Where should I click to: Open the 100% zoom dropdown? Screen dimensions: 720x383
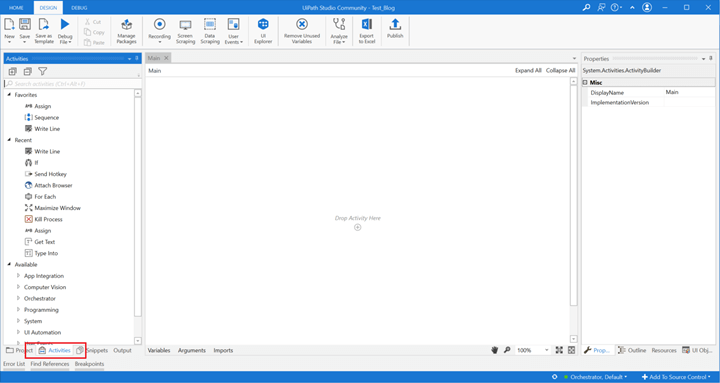coord(546,350)
